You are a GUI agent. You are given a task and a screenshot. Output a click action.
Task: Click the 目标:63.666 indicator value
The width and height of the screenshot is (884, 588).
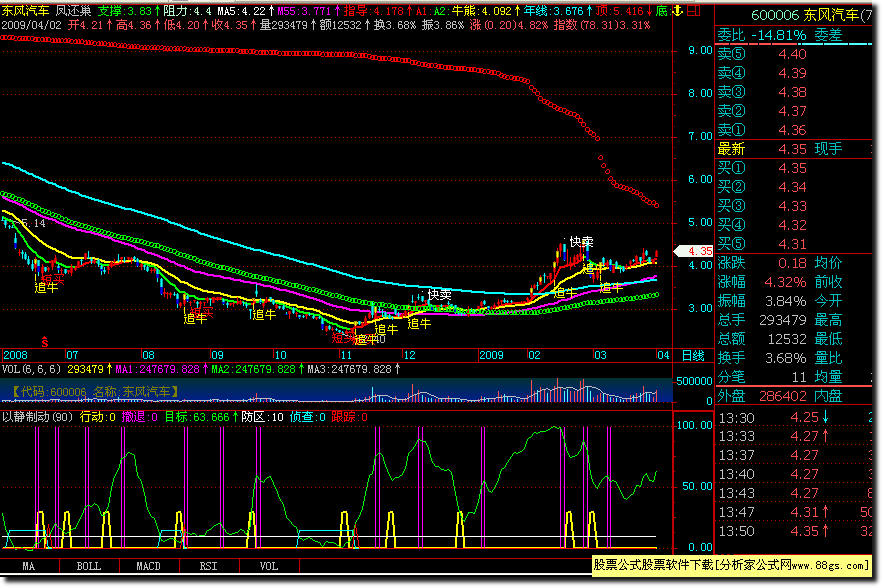point(200,417)
